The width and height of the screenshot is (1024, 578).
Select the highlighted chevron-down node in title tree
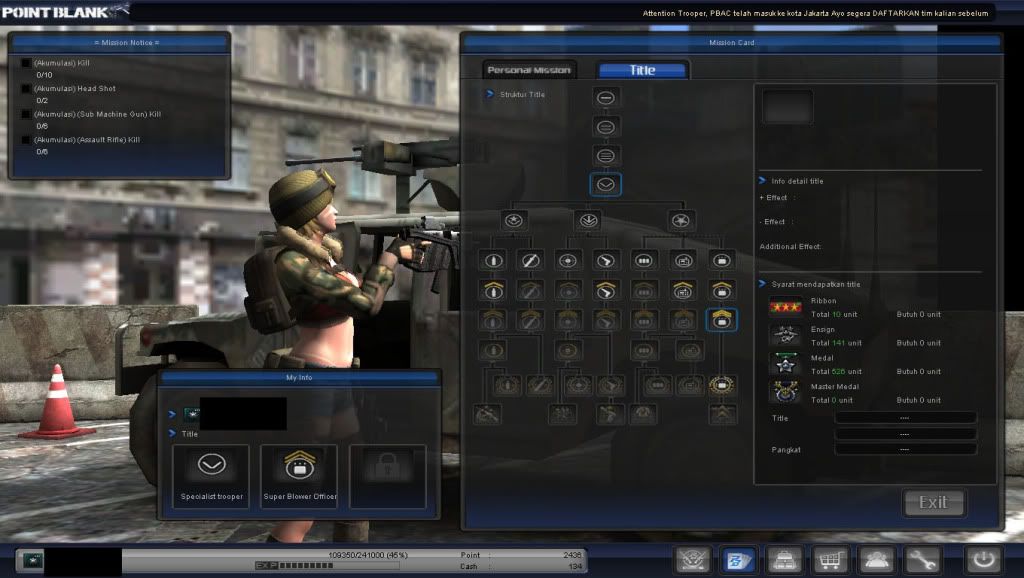[605, 185]
